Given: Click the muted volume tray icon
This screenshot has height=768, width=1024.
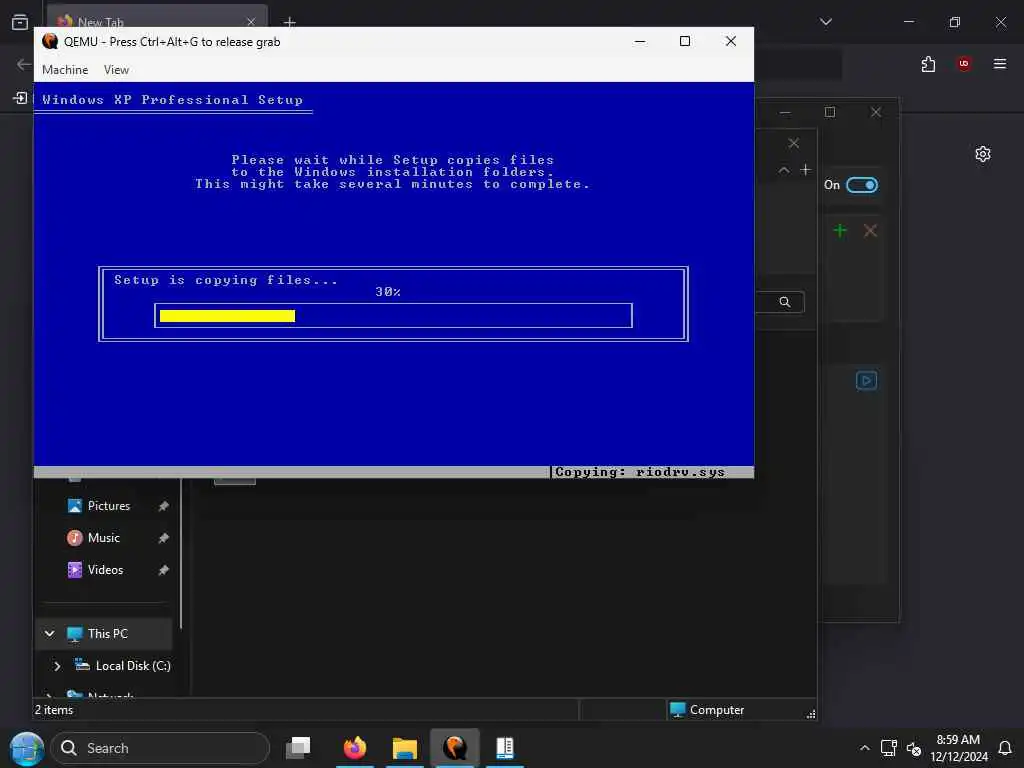Looking at the screenshot, I should pyautogui.click(x=914, y=748).
